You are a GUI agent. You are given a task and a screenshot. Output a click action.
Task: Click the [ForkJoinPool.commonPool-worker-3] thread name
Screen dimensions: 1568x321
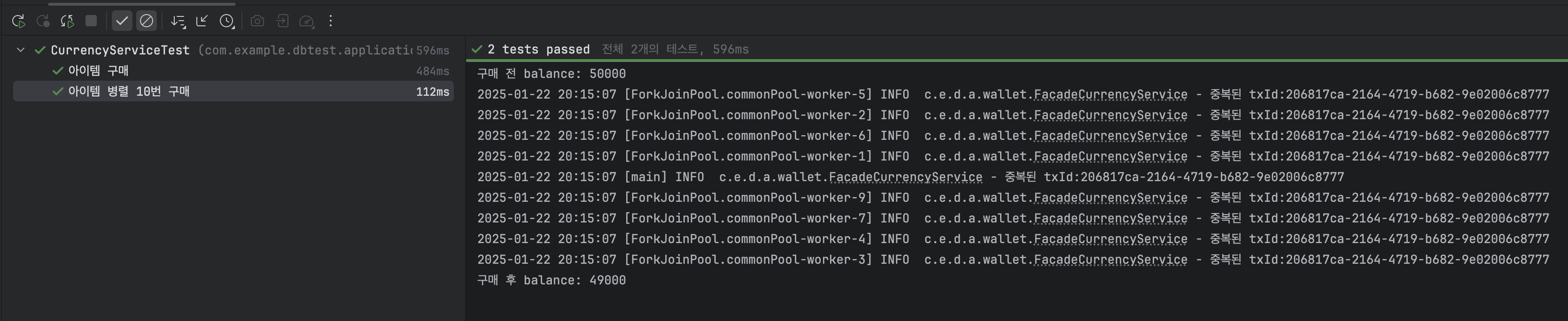[x=748, y=260]
